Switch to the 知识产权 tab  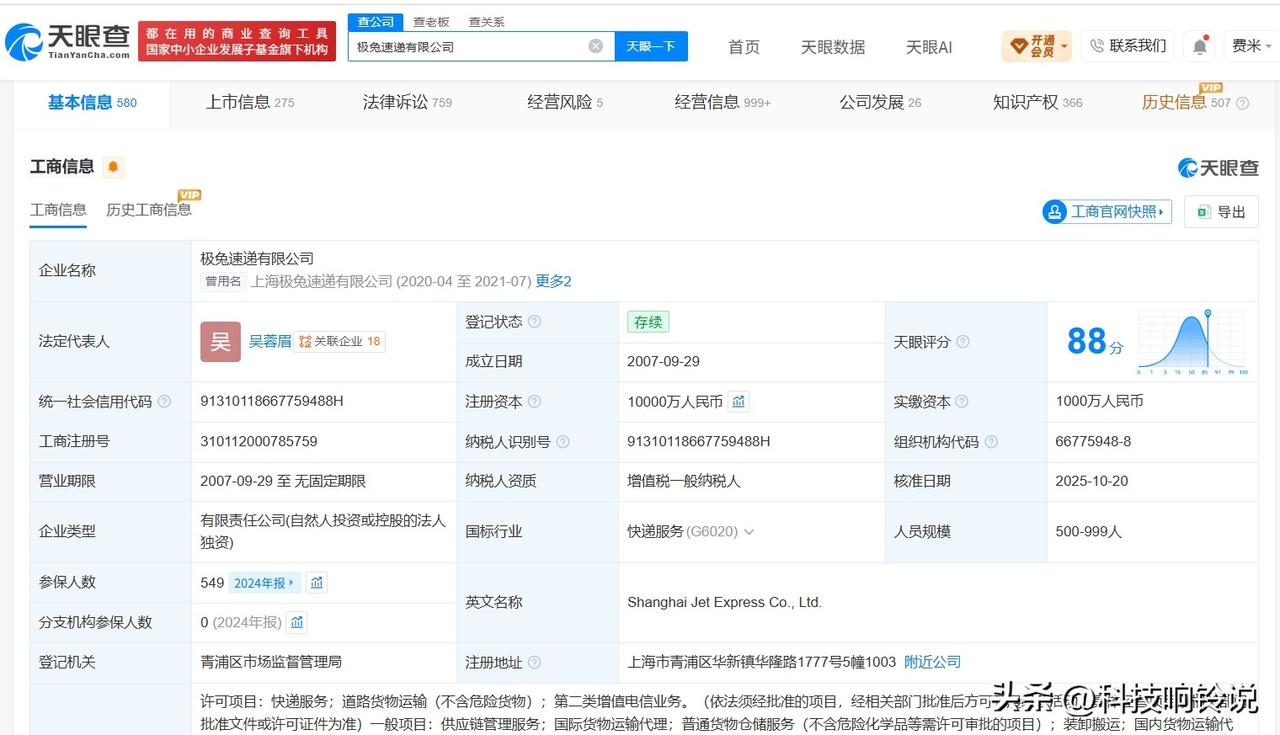point(1037,102)
